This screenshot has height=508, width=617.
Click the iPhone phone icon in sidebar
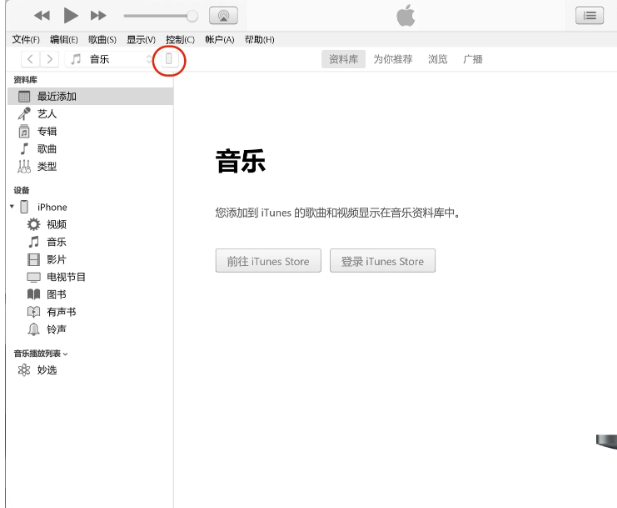(x=24, y=207)
